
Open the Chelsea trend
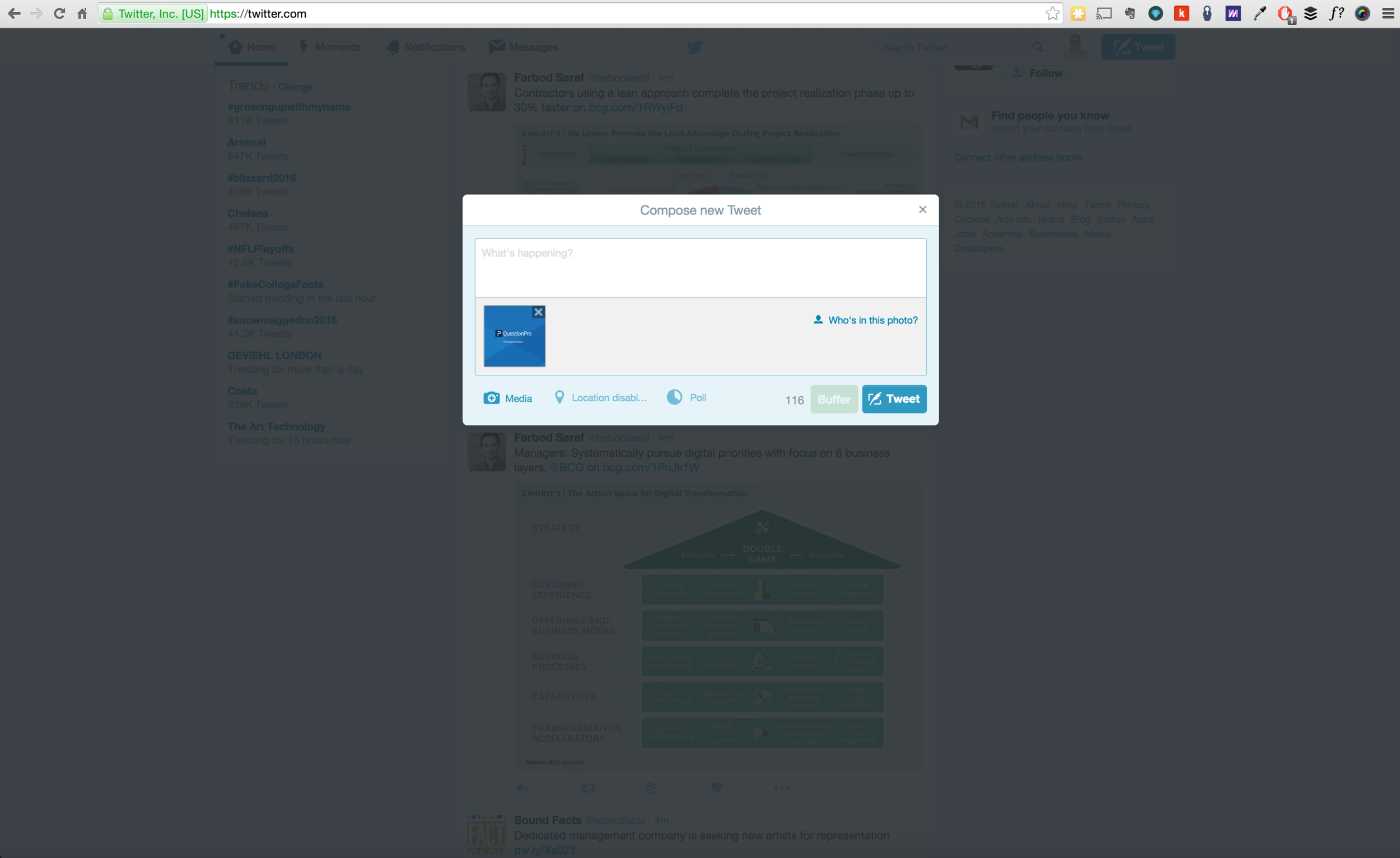point(248,213)
